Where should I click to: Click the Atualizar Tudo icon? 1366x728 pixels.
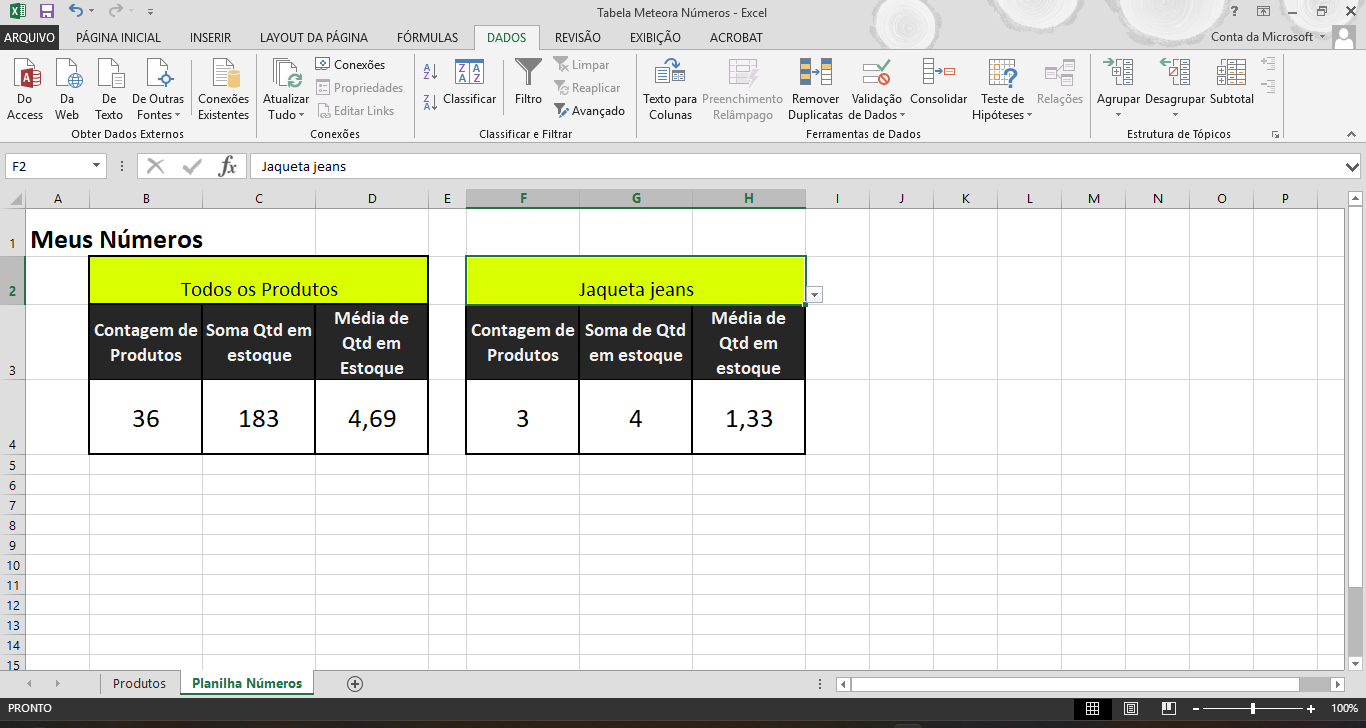coord(286,73)
